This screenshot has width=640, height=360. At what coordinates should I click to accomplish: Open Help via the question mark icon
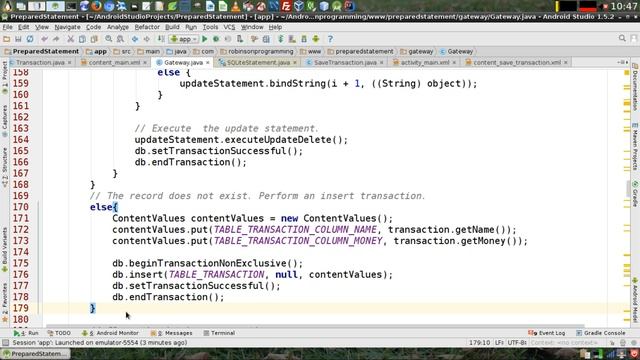pos(330,39)
